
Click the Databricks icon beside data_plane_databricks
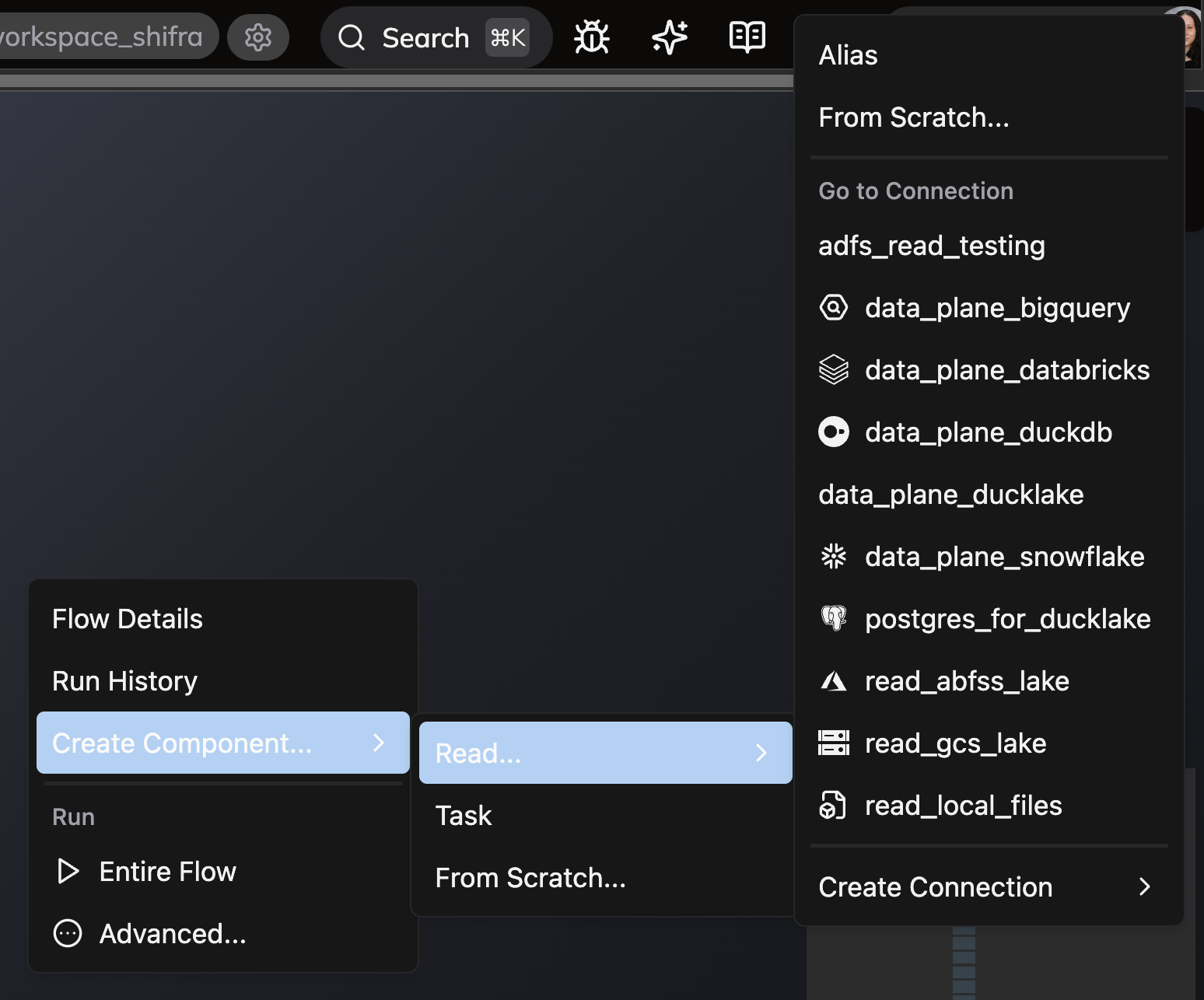[x=833, y=369]
